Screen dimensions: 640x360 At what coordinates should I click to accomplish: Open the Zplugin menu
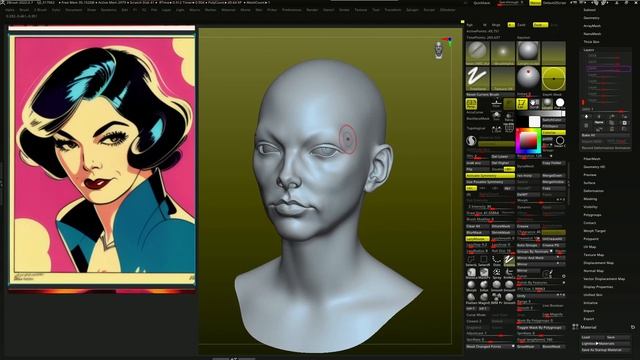pos(413,10)
